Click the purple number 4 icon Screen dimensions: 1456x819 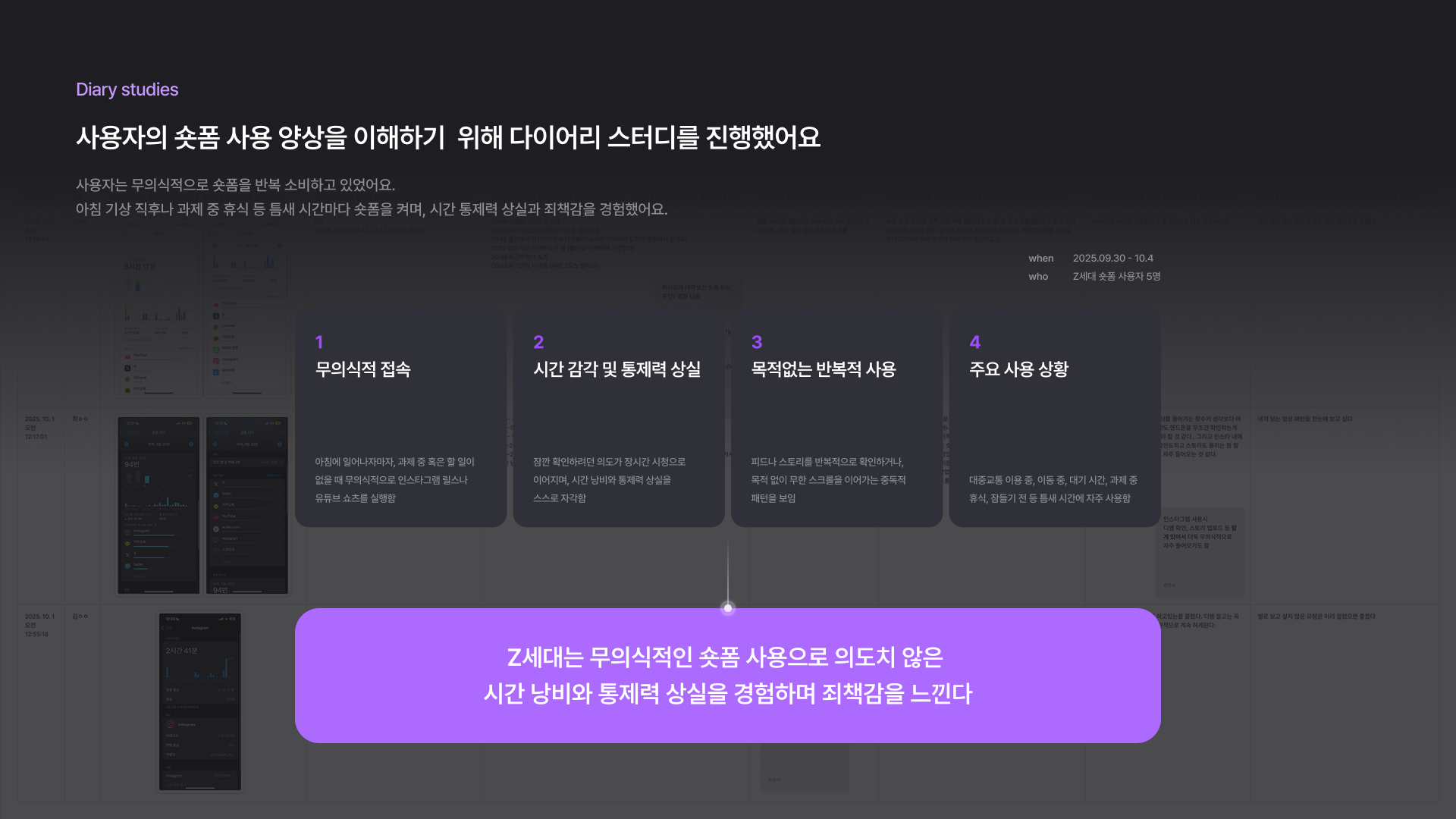[x=975, y=342]
